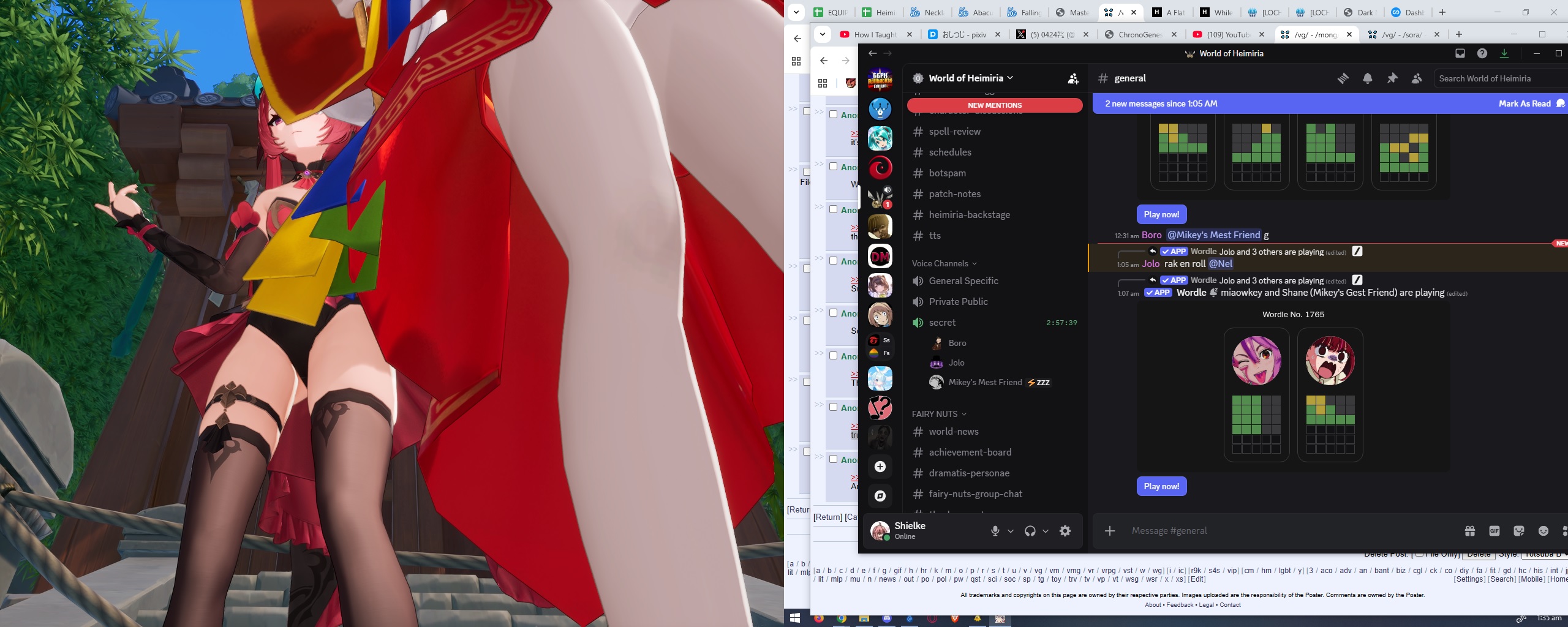Screen dimensions: 1568x627
Task: Tick the fourth Anonymous post checkbox
Action: tap(834, 261)
